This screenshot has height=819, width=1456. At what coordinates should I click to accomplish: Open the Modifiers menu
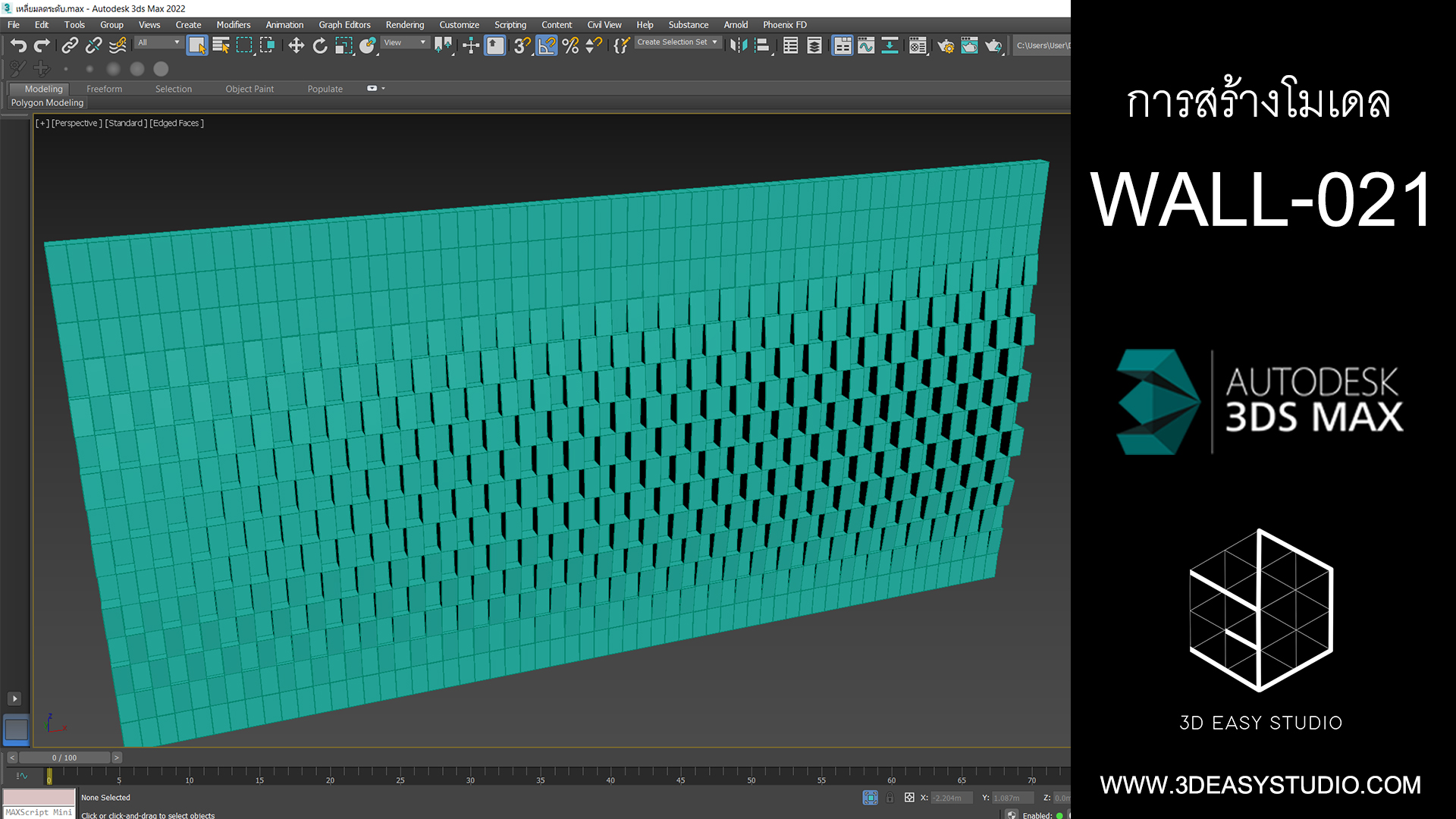coord(233,25)
